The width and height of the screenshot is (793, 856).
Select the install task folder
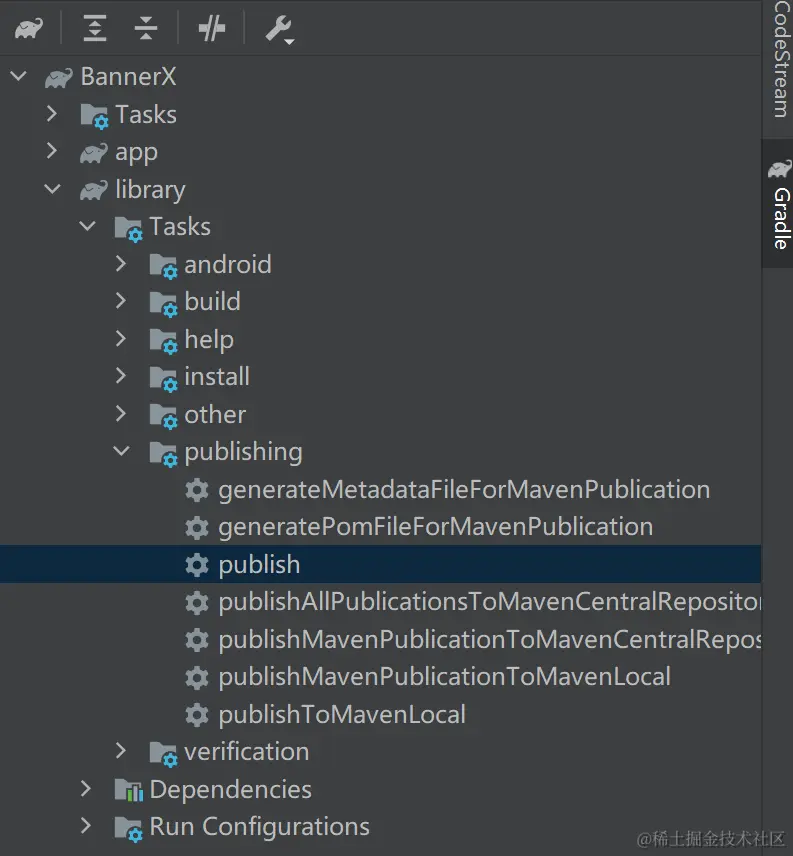[x=217, y=377]
